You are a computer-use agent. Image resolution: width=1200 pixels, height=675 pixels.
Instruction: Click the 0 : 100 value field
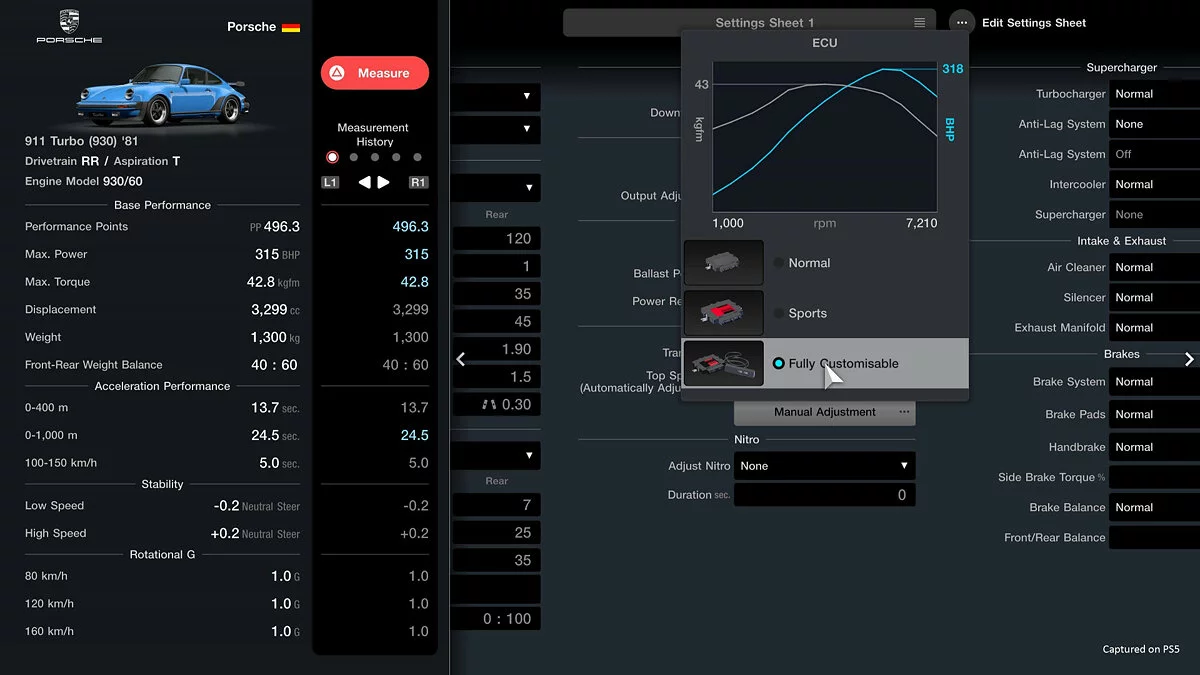[x=497, y=618]
